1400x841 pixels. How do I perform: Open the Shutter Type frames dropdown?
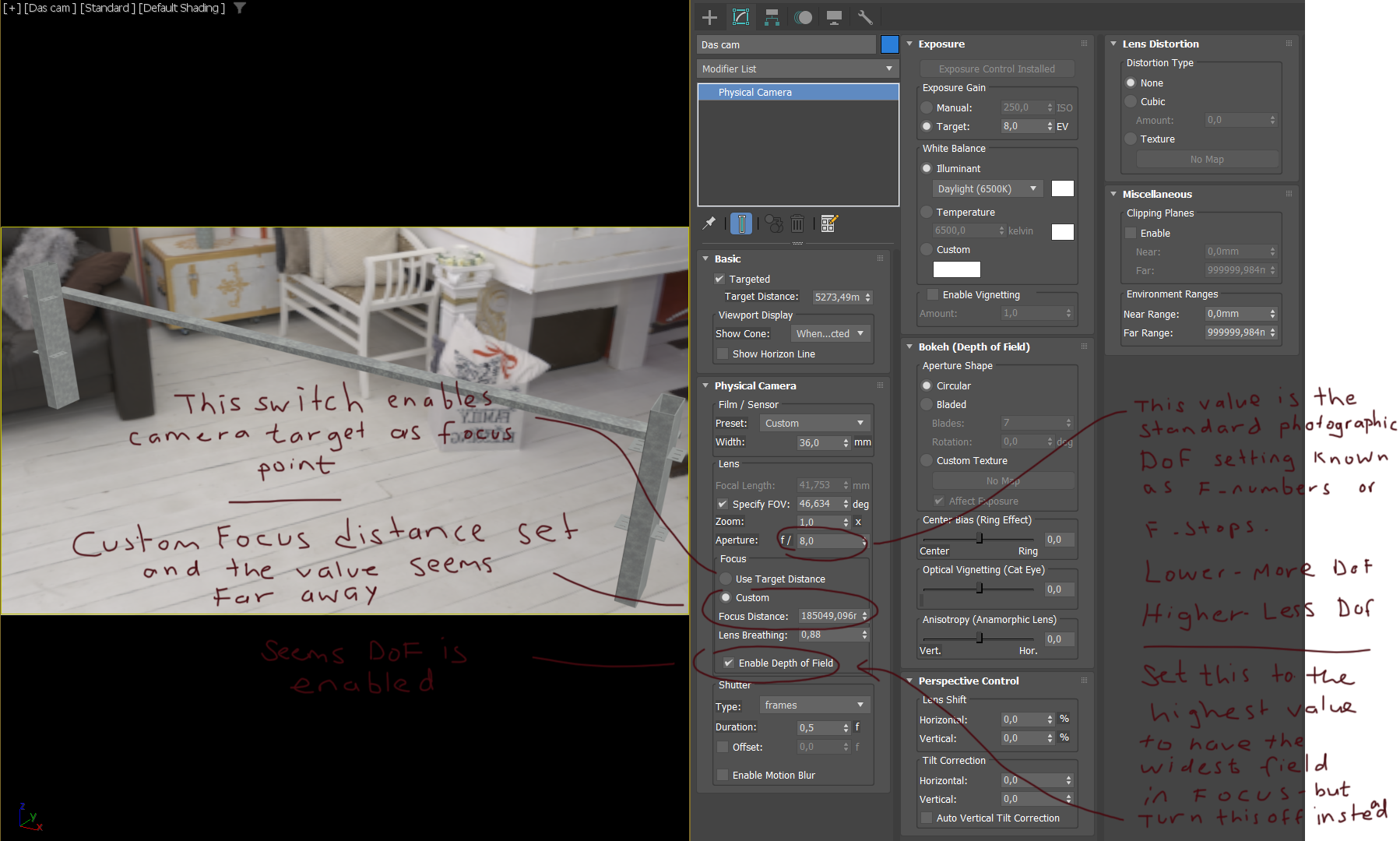click(814, 705)
